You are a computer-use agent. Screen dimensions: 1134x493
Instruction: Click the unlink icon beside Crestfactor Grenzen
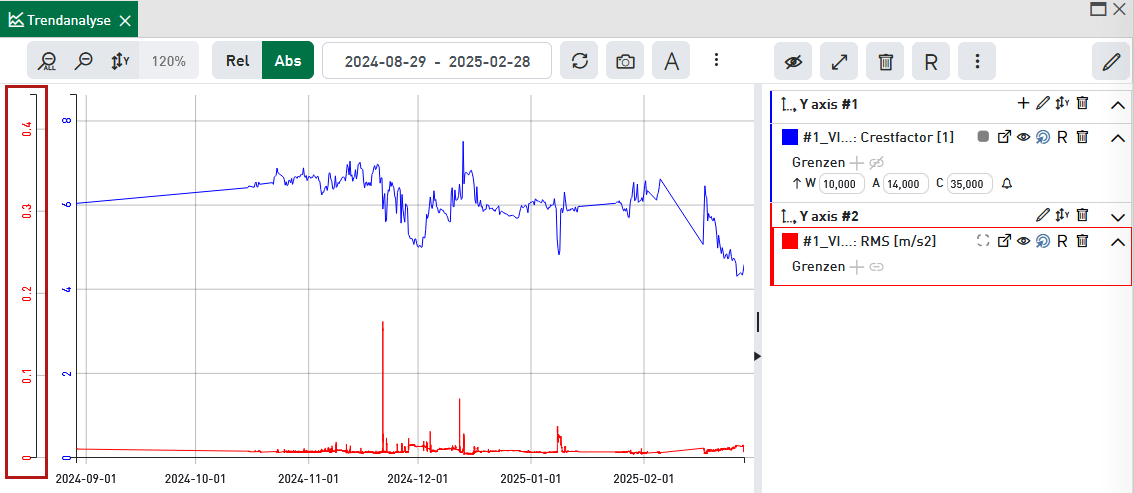click(877, 162)
